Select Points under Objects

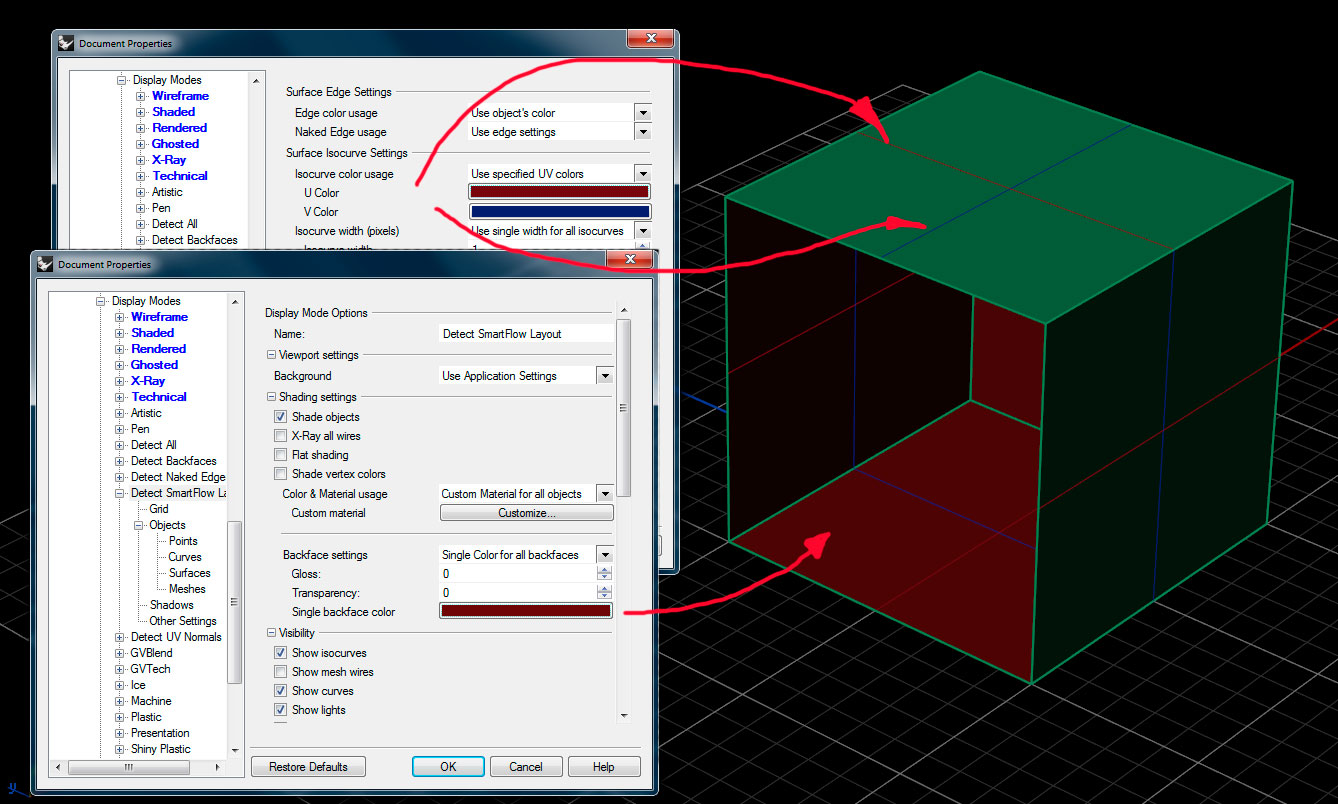183,541
